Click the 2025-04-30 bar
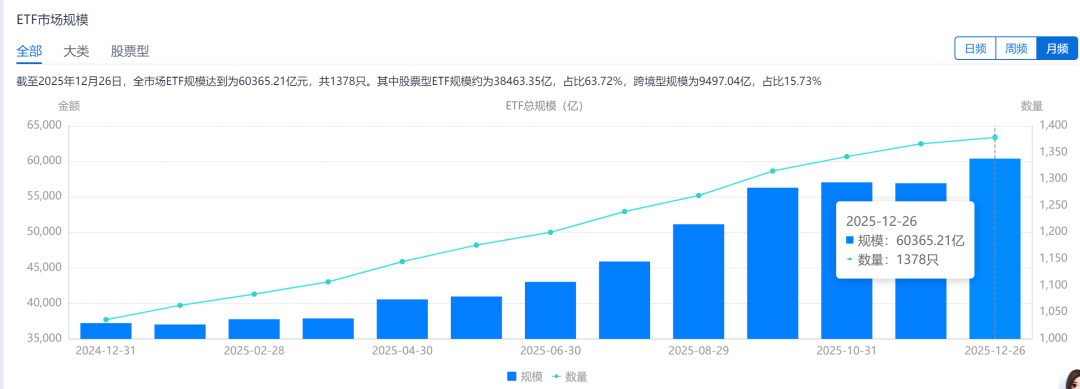 pos(402,319)
